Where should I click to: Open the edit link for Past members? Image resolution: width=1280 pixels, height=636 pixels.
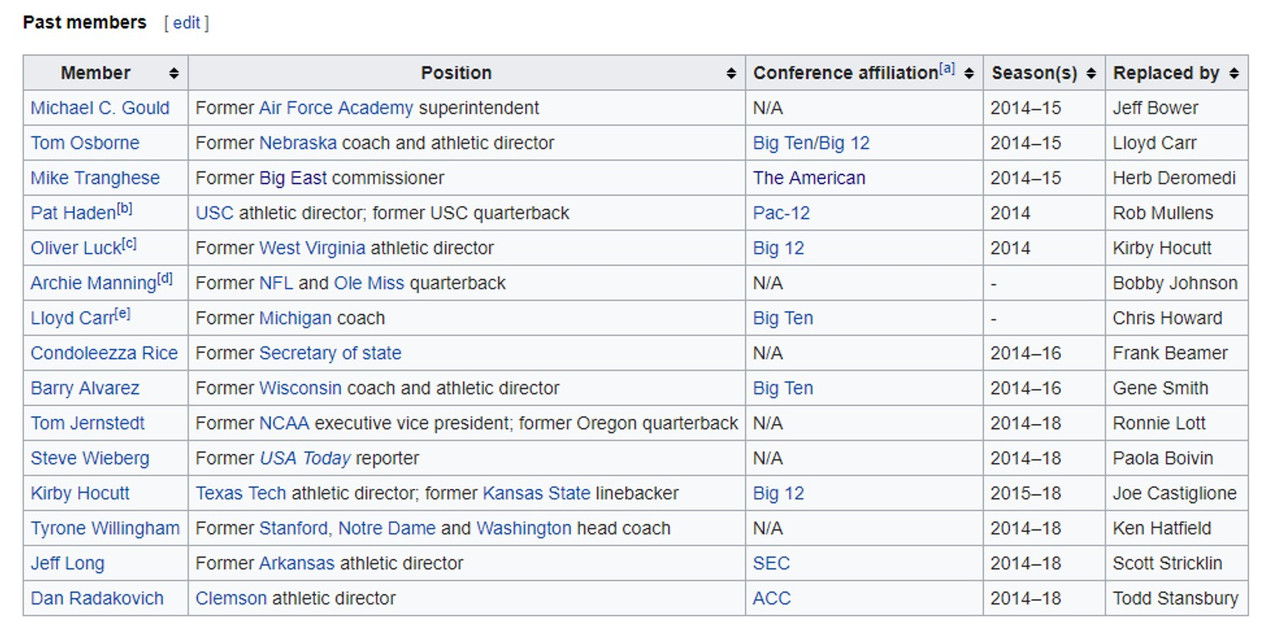click(x=187, y=22)
